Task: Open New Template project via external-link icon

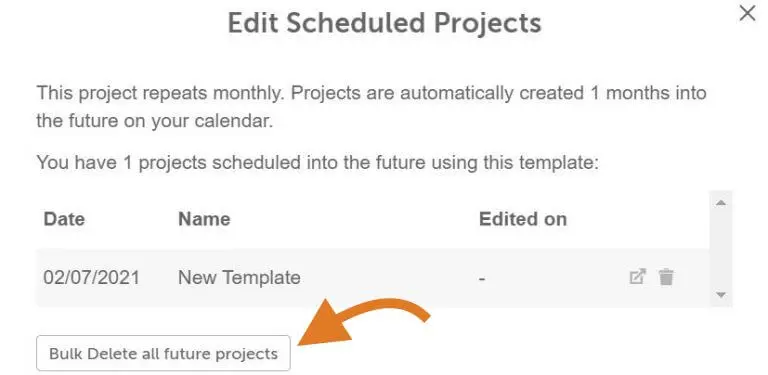Action: (637, 277)
